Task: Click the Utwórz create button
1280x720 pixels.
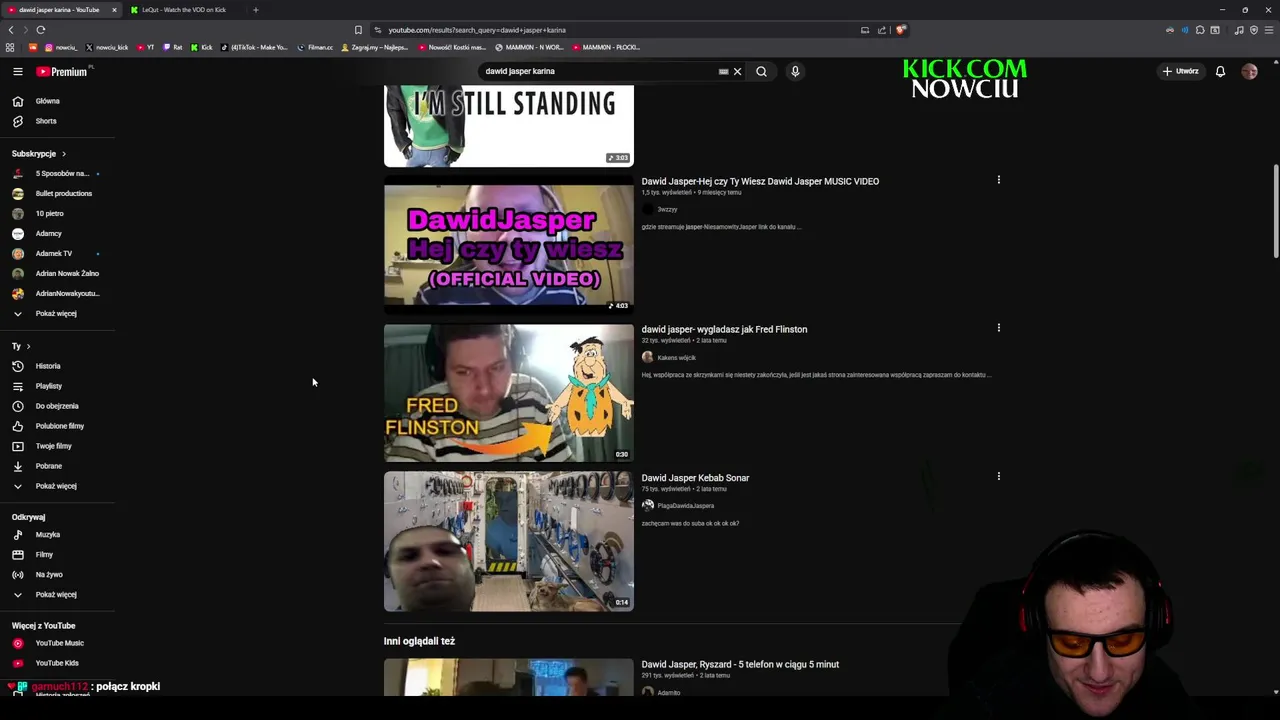Action: pos(1180,71)
